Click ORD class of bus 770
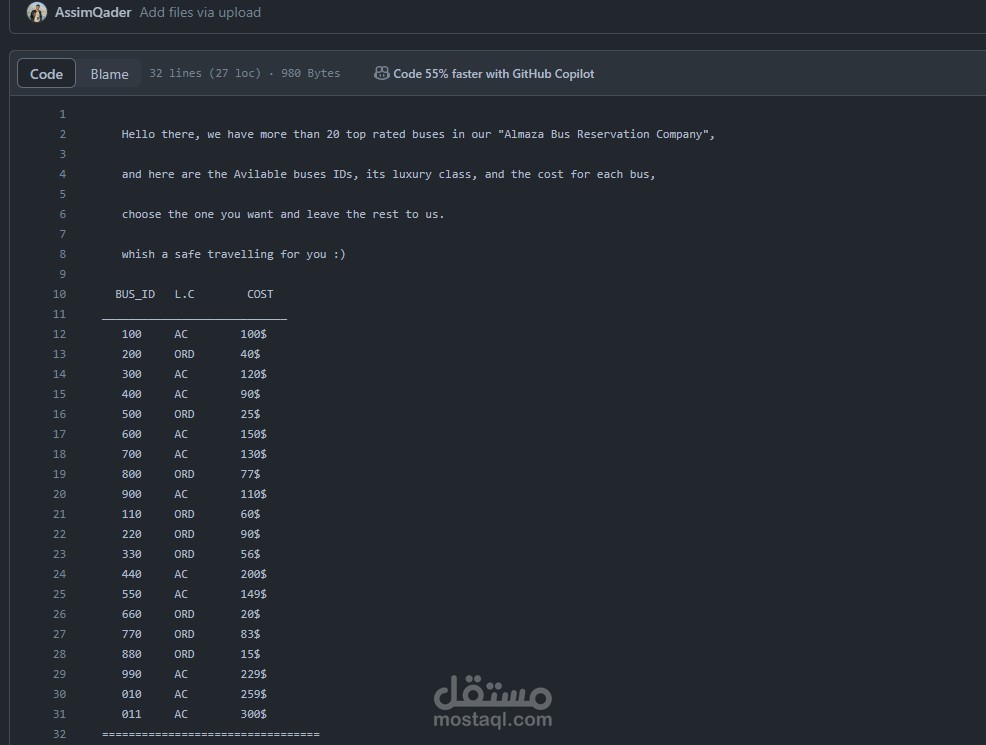The width and height of the screenshot is (986, 745). click(x=184, y=634)
